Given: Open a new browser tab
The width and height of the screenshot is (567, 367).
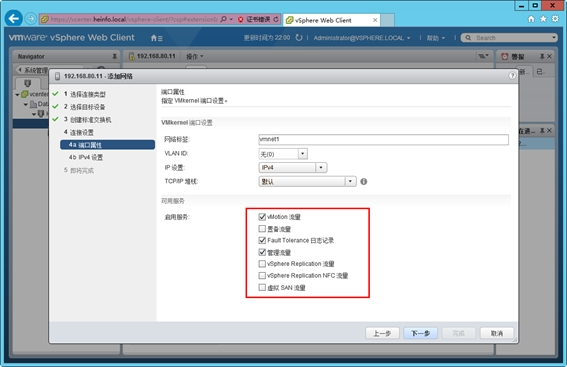Looking at the screenshot, I should [x=387, y=20].
